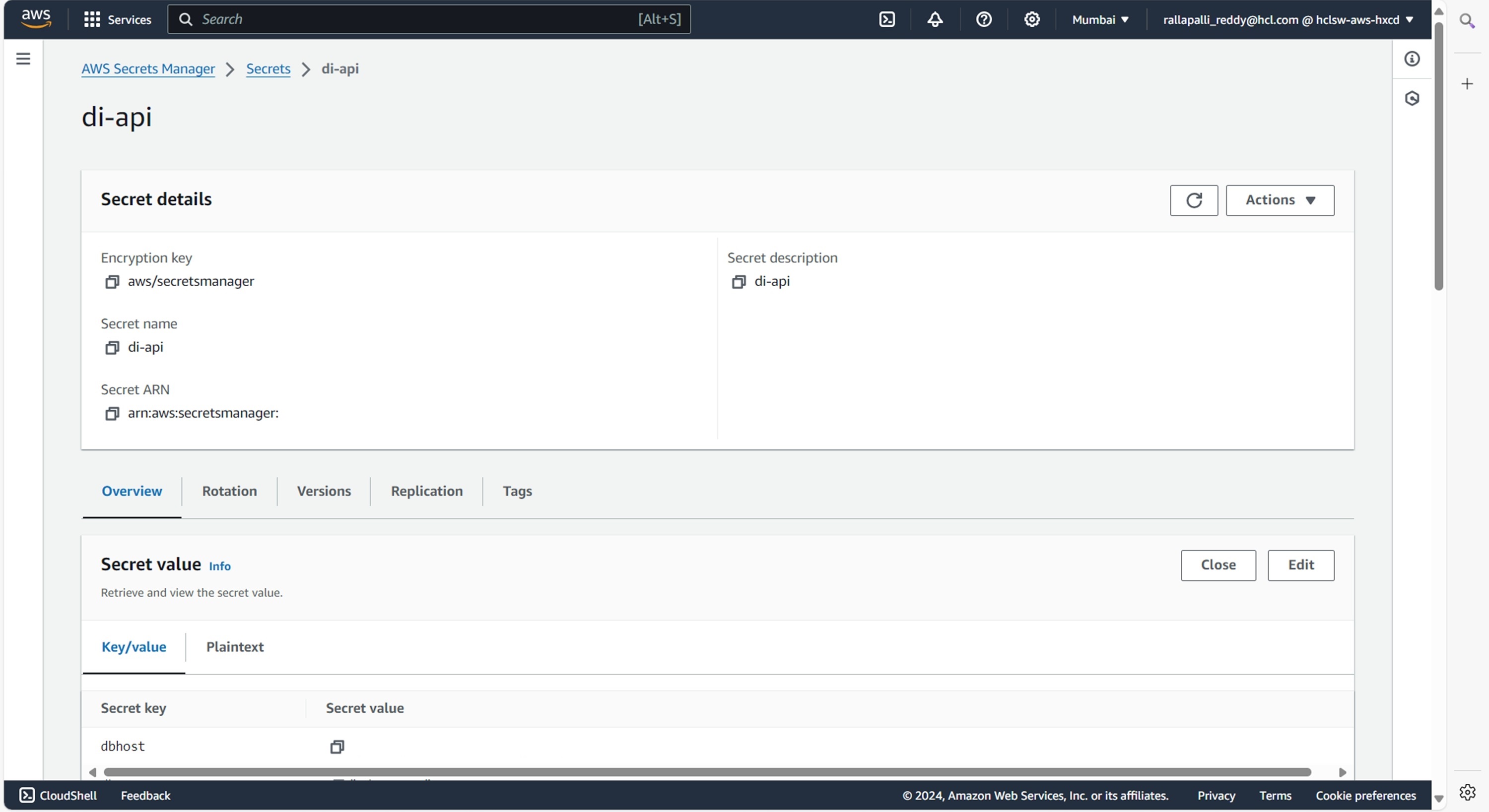Switch to the Rotation tab
Screen dimensions: 1489x812
point(229,491)
